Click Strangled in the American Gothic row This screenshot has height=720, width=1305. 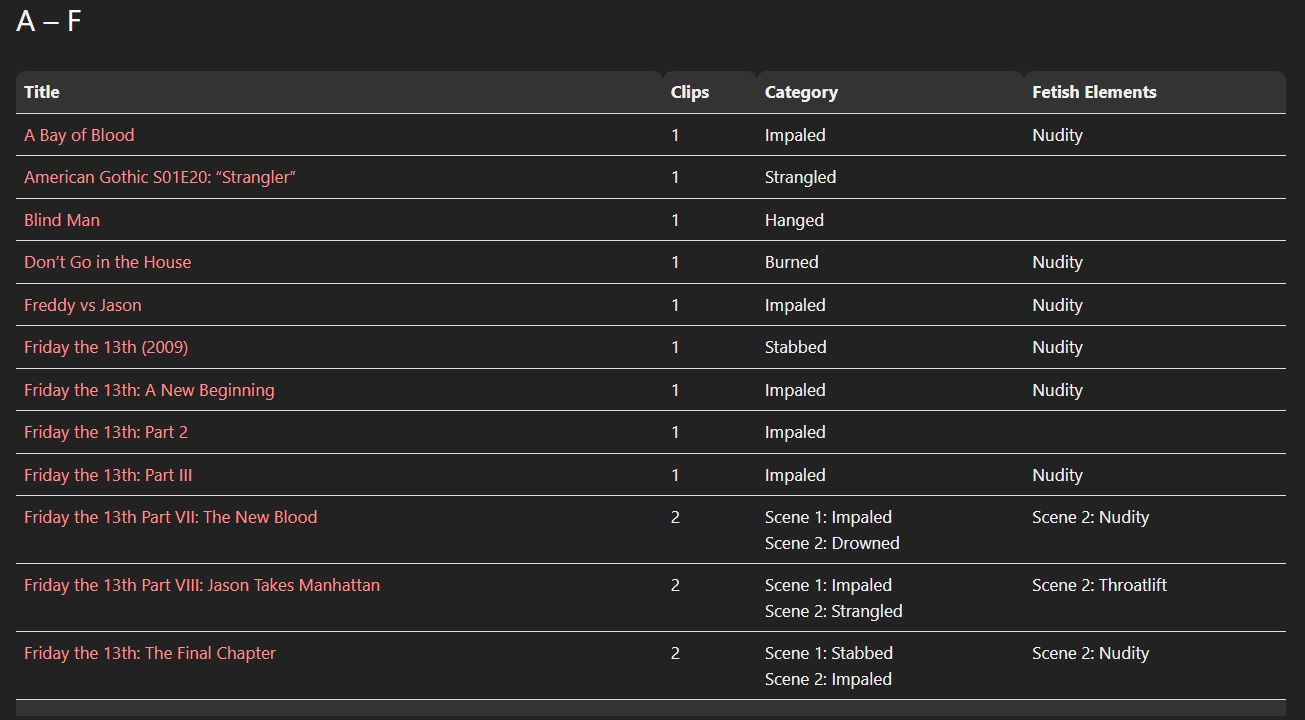(800, 177)
